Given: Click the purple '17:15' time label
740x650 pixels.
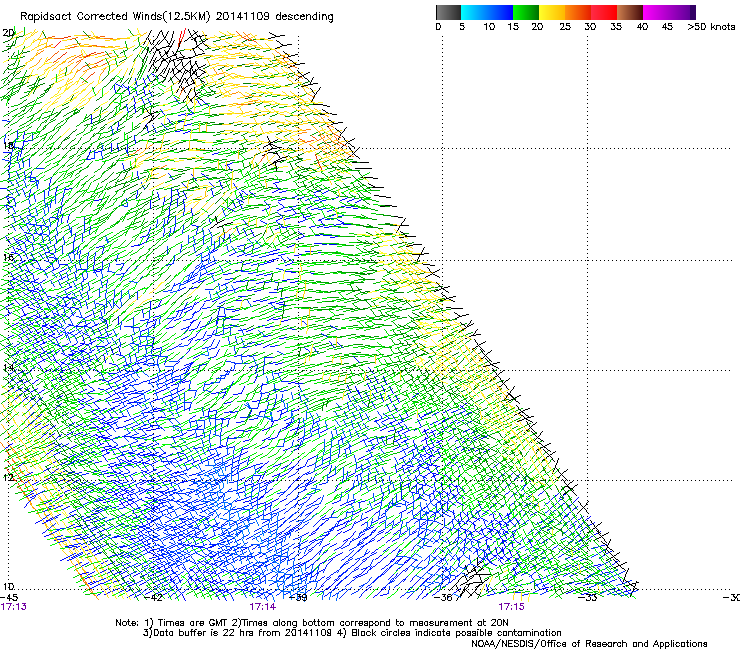Looking at the screenshot, I should coord(512,607).
